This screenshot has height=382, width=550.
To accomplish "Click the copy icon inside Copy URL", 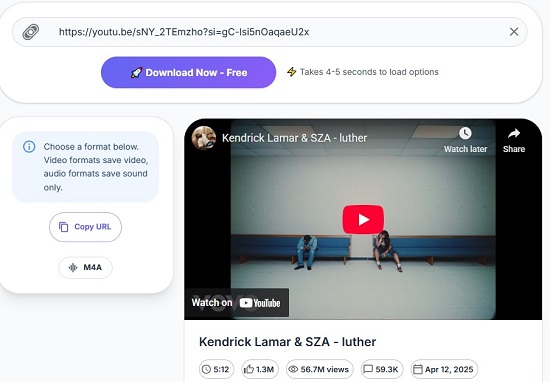I will [x=63, y=227].
